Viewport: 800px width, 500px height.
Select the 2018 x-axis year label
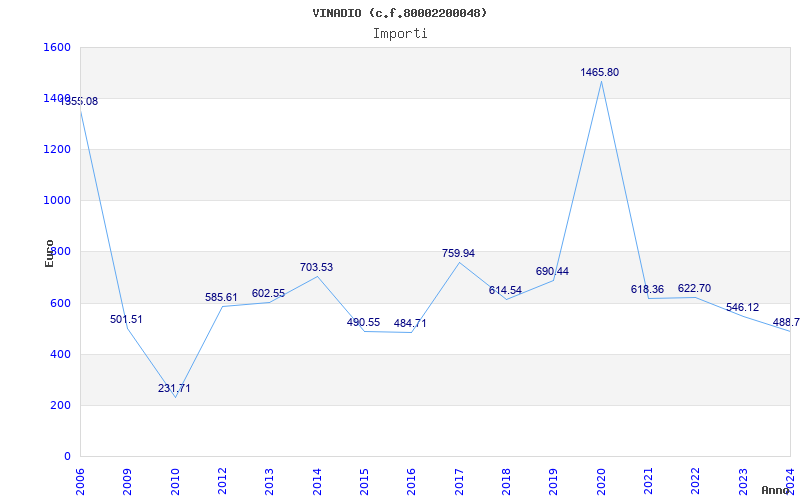pyautogui.click(x=506, y=481)
